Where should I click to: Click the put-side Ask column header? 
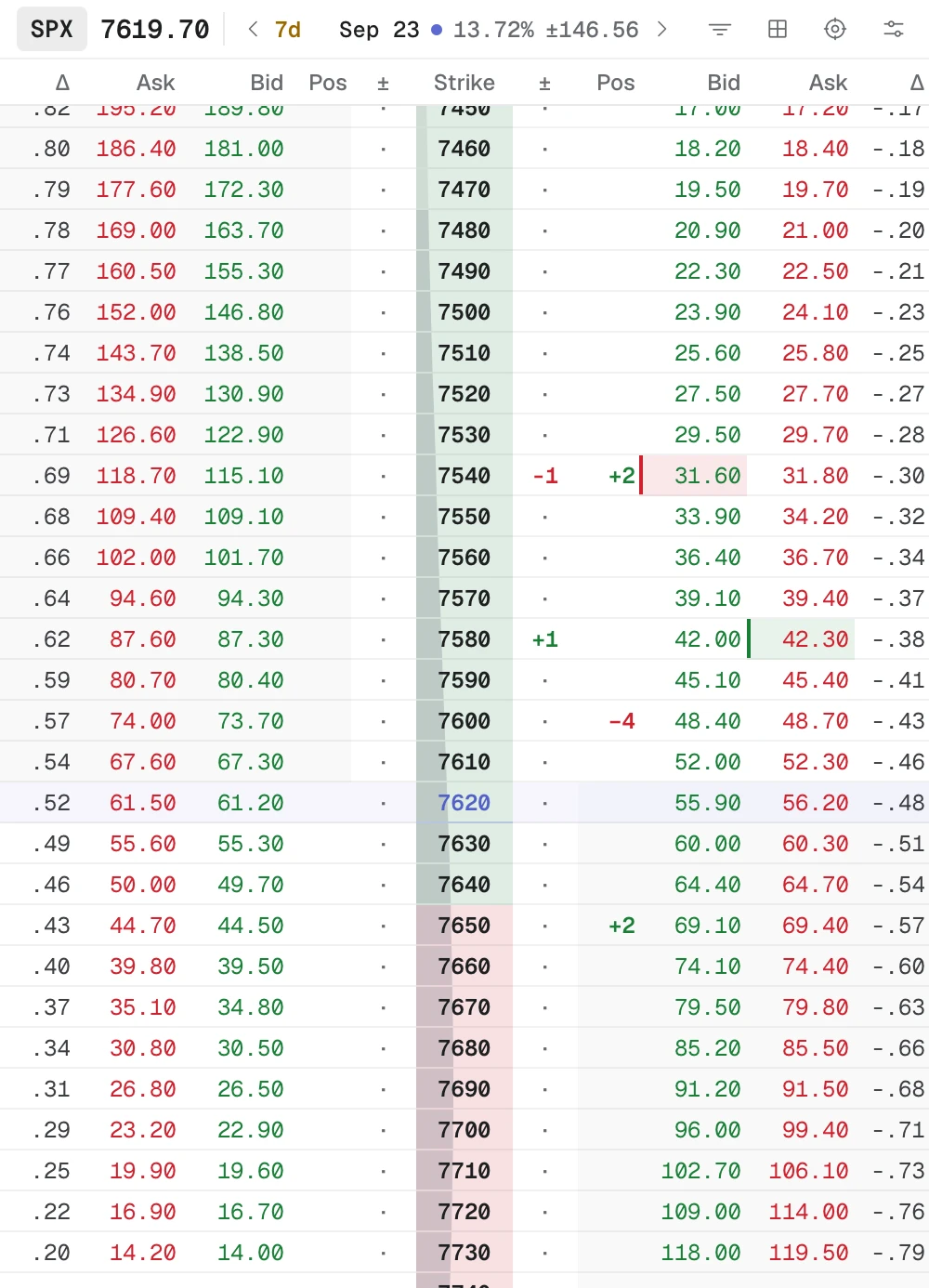click(828, 83)
